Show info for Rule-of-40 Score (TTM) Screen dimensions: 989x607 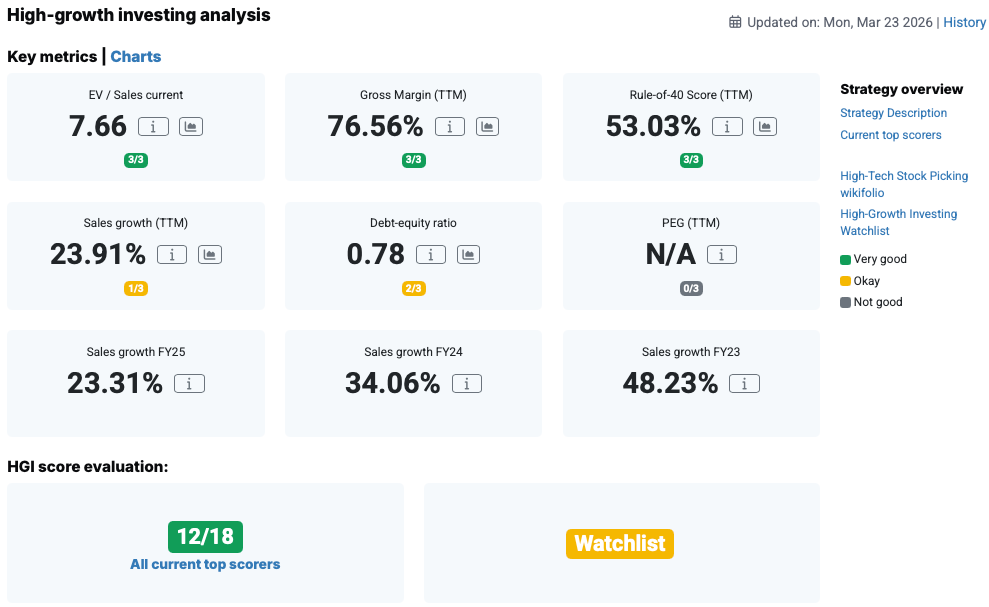click(727, 127)
